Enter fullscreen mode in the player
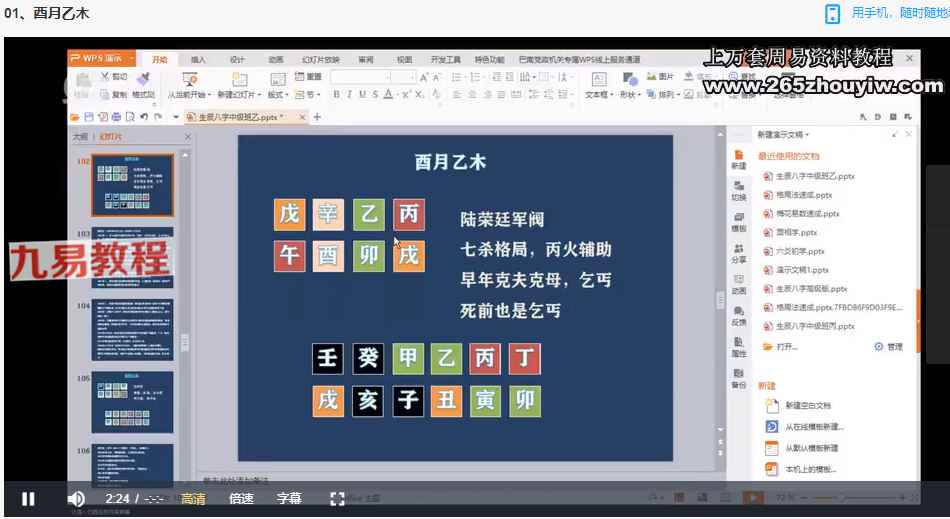The image size is (950, 519). tap(337, 498)
